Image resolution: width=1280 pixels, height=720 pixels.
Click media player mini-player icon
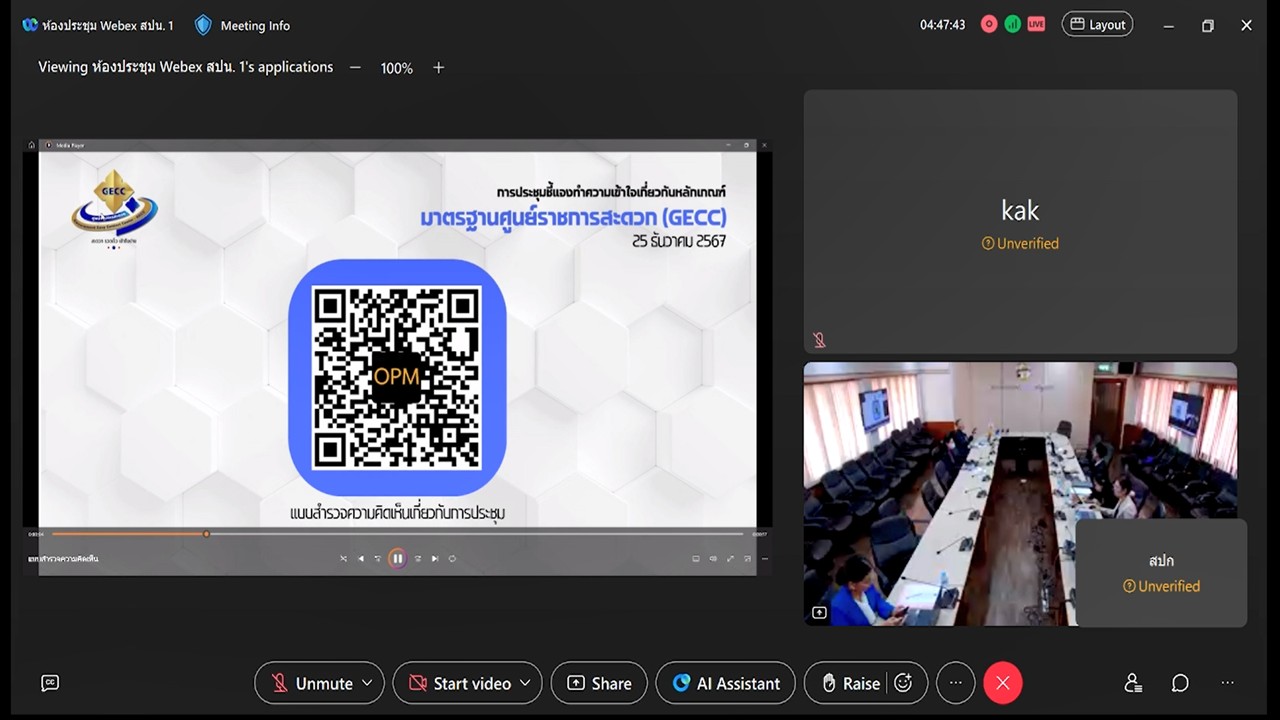(747, 559)
